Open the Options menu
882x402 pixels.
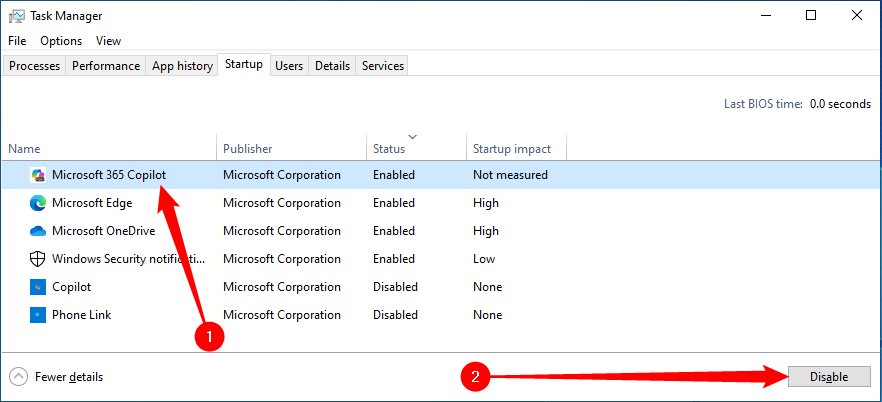pos(61,41)
